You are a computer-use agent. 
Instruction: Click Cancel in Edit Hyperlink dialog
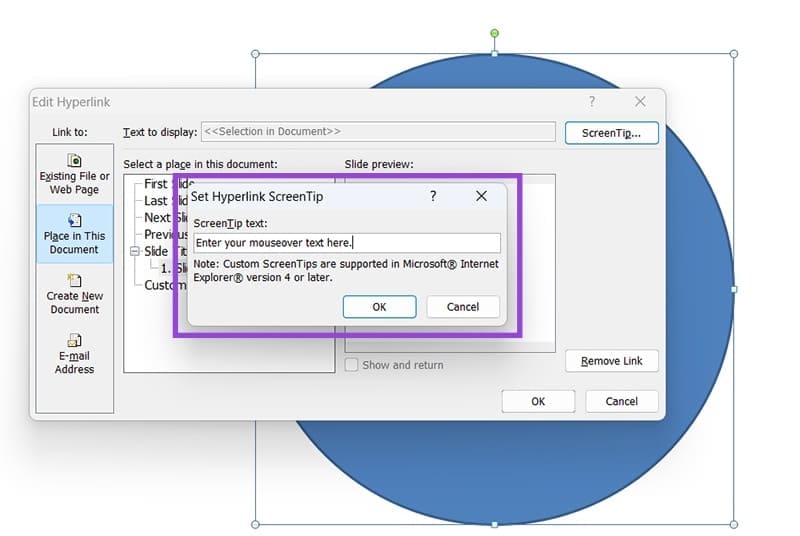coord(621,401)
